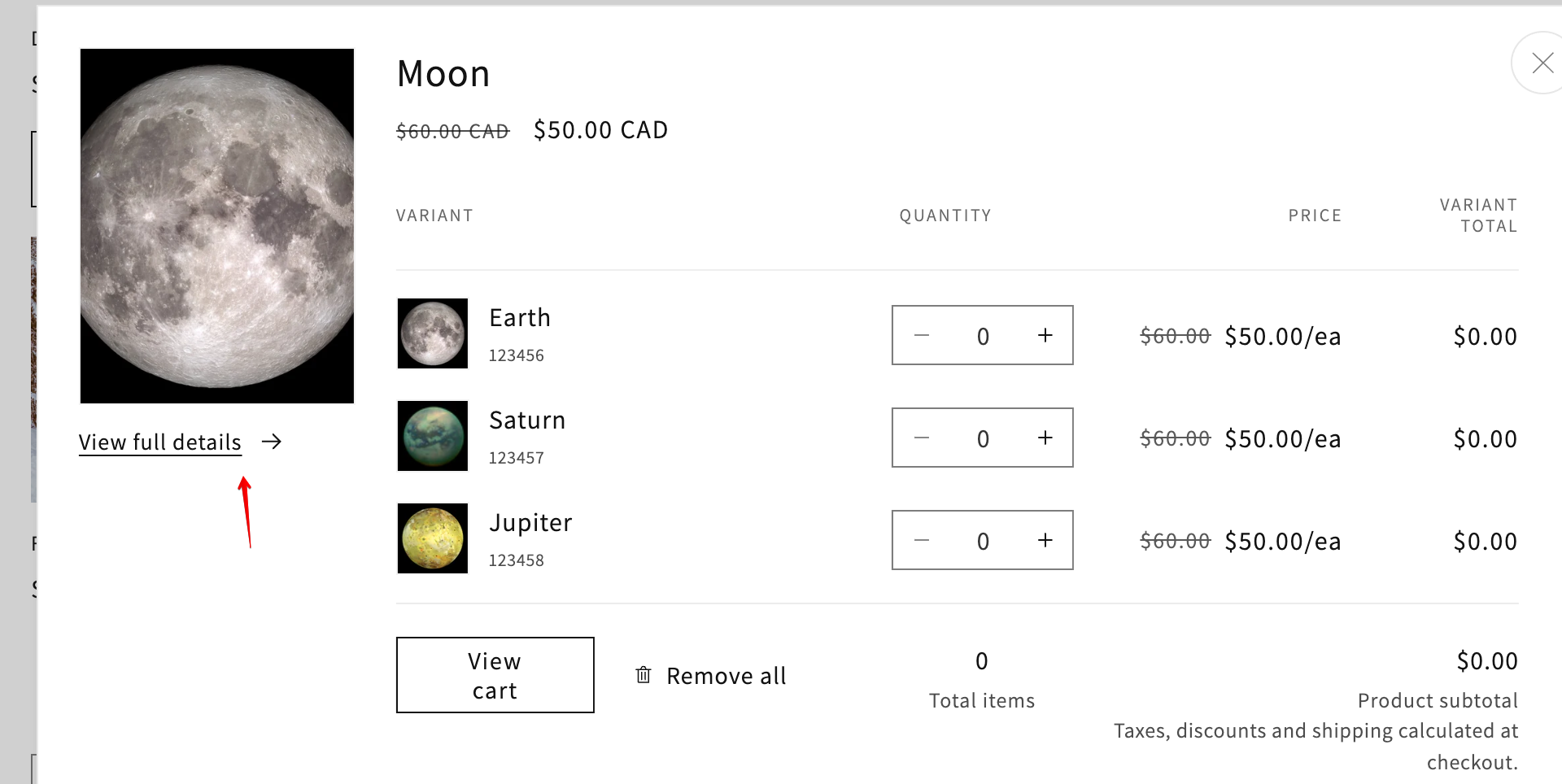Click the Moon product title
This screenshot has width=1562, height=784.
(x=443, y=74)
